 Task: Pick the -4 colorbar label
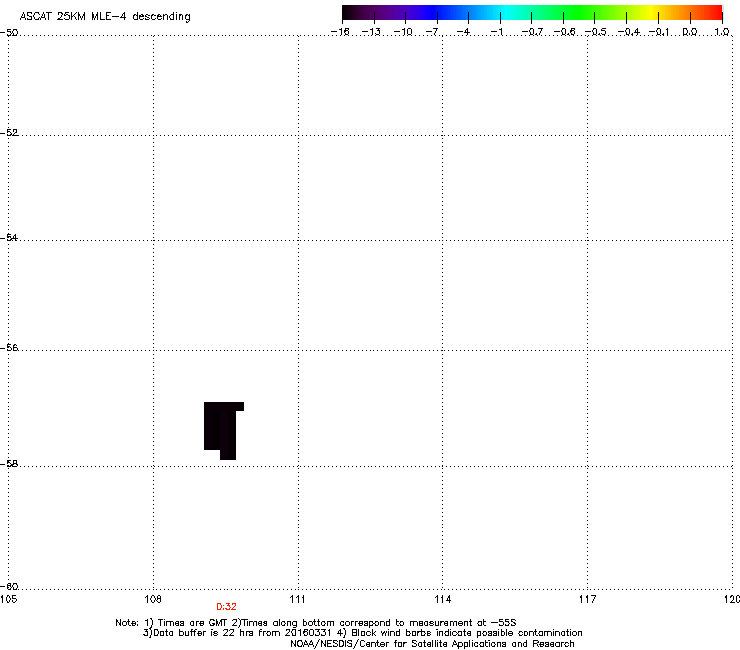[x=463, y=32]
